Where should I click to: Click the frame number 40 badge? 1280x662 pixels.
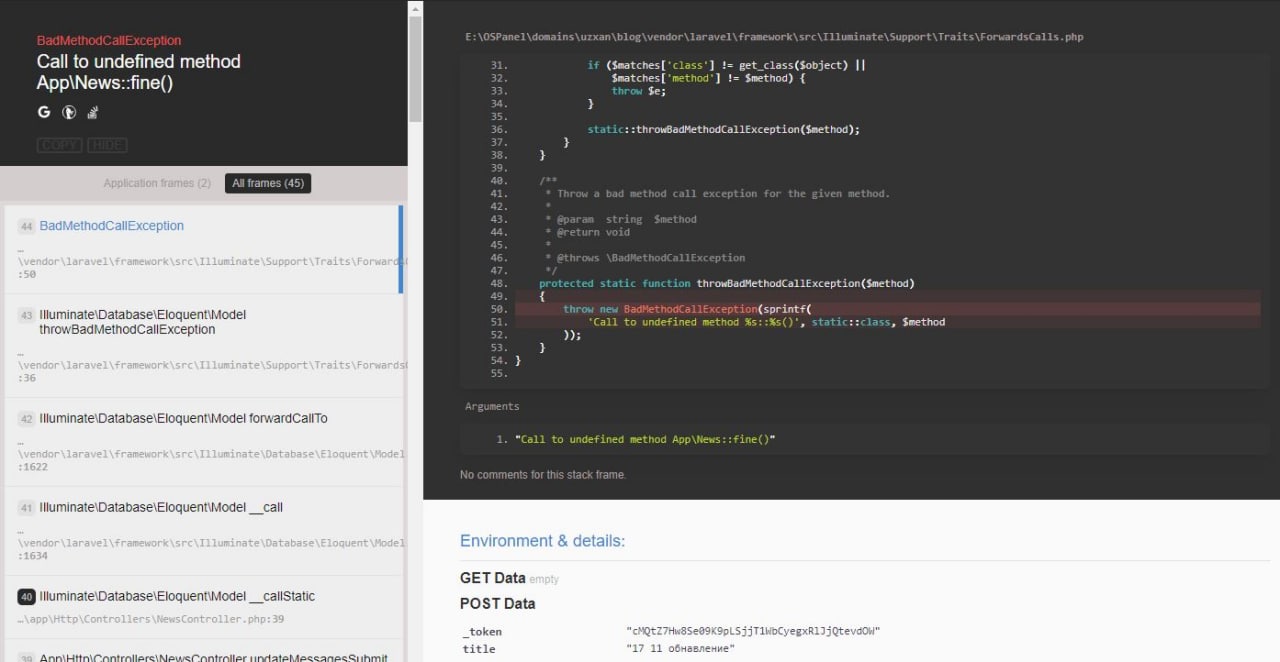27,597
